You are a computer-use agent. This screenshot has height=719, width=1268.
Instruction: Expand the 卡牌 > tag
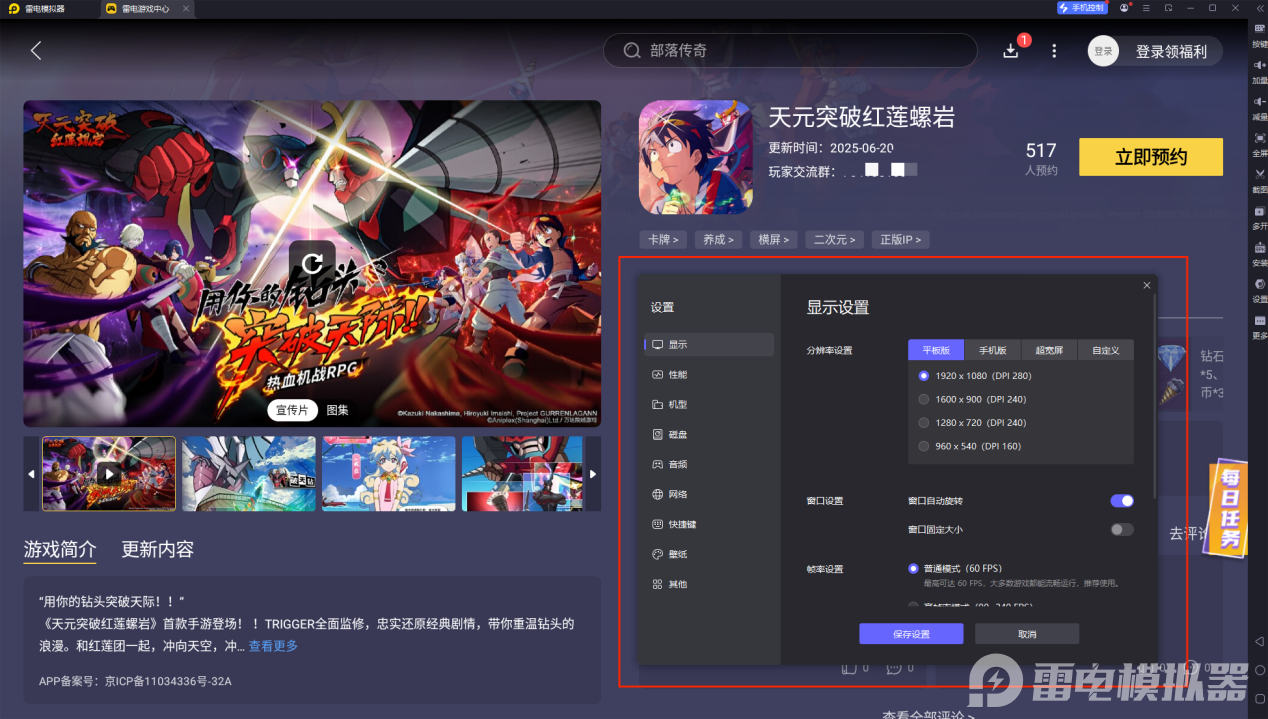click(x=663, y=240)
